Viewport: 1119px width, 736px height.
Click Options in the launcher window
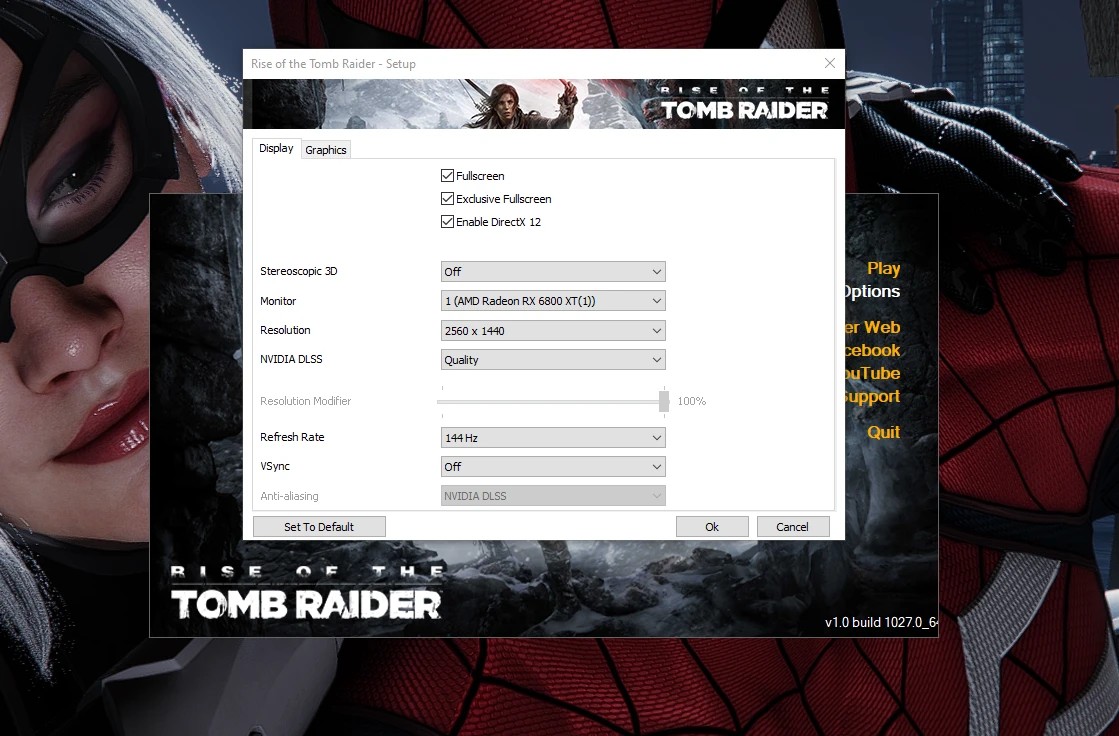[872, 291]
